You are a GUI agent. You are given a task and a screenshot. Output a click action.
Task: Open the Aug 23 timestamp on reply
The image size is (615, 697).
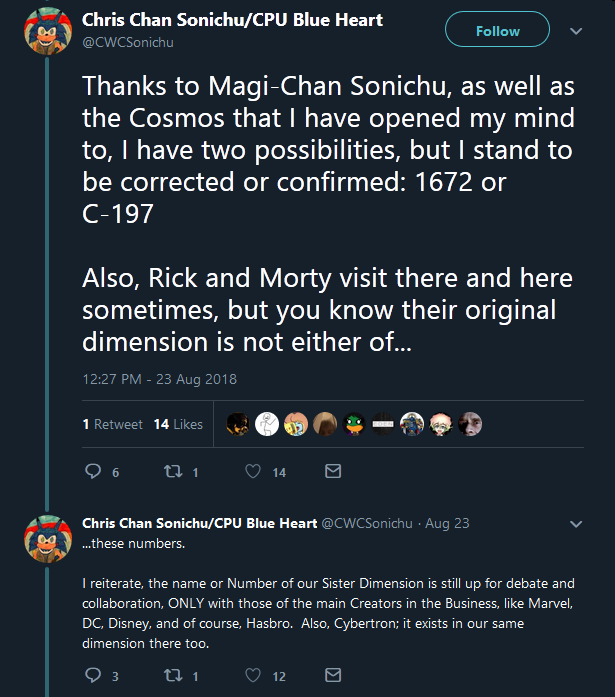pyautogui.click(x=447, y=524)
